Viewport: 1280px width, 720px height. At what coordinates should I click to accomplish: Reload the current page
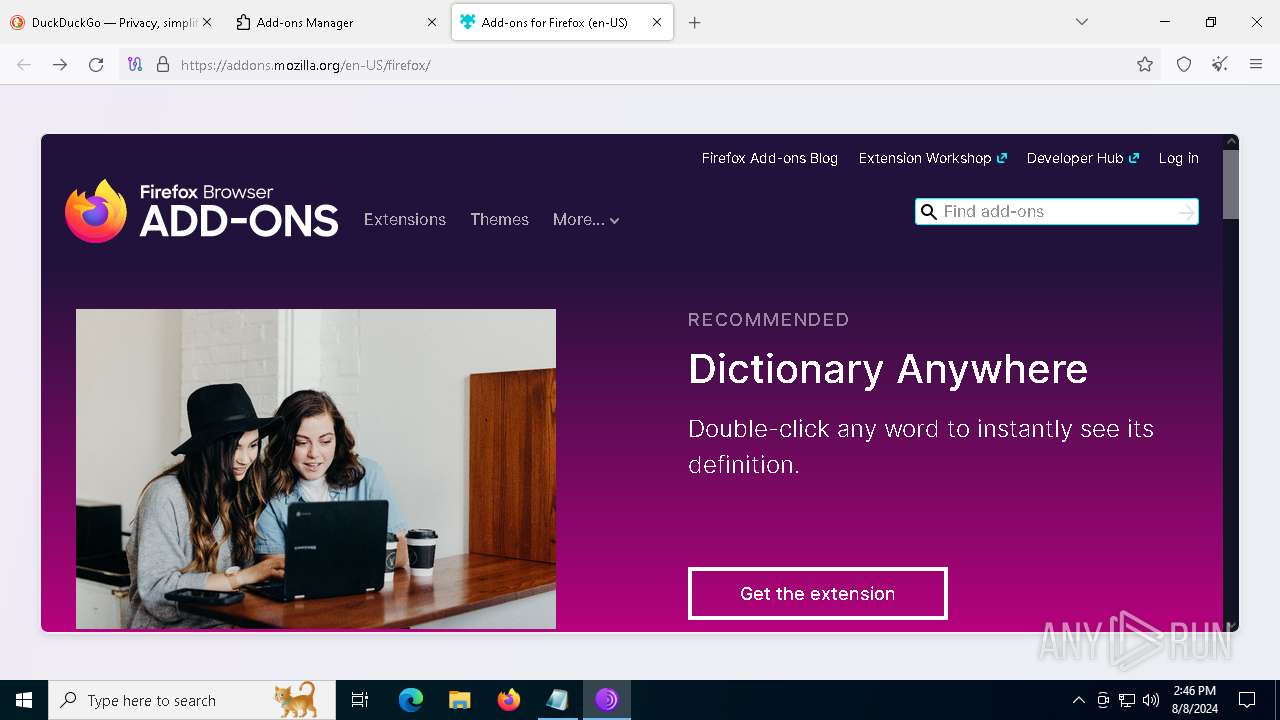[96, 65]
